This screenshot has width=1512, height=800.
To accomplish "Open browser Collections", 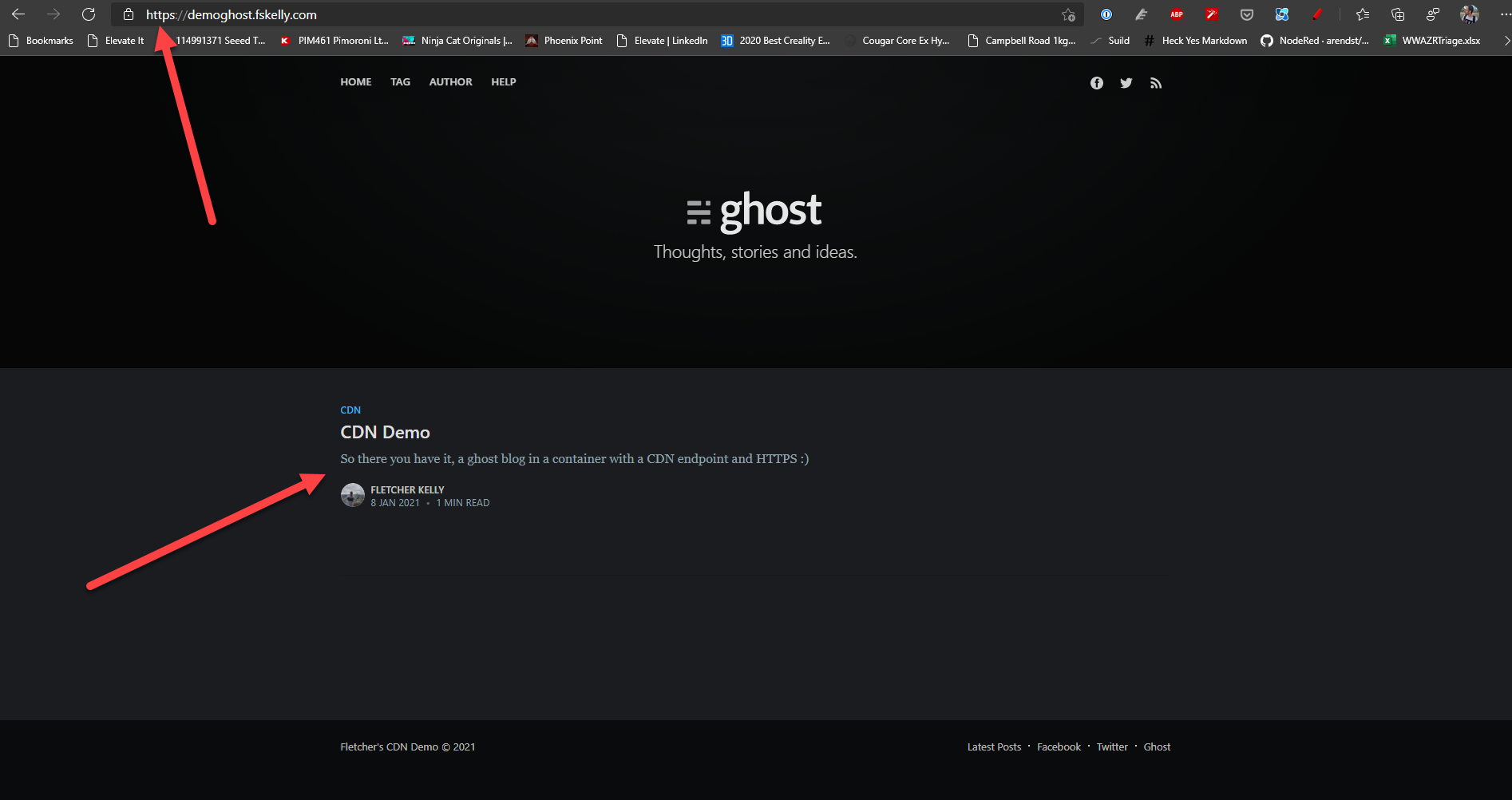I will pos(1398,14).
